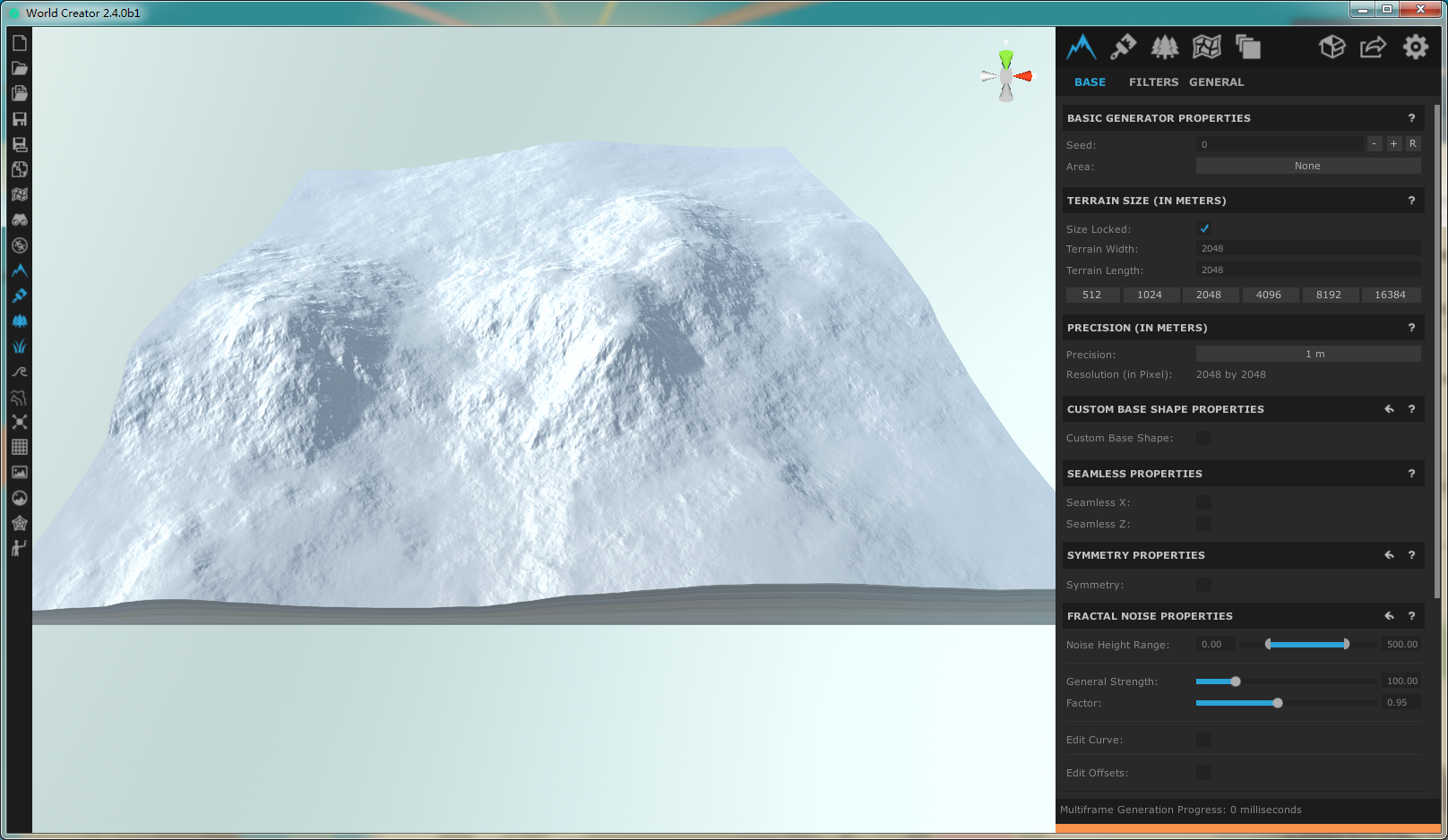
Task: Open help for Basic Generator Properties
Action: pyautogui.click(x=1411, y=118)
